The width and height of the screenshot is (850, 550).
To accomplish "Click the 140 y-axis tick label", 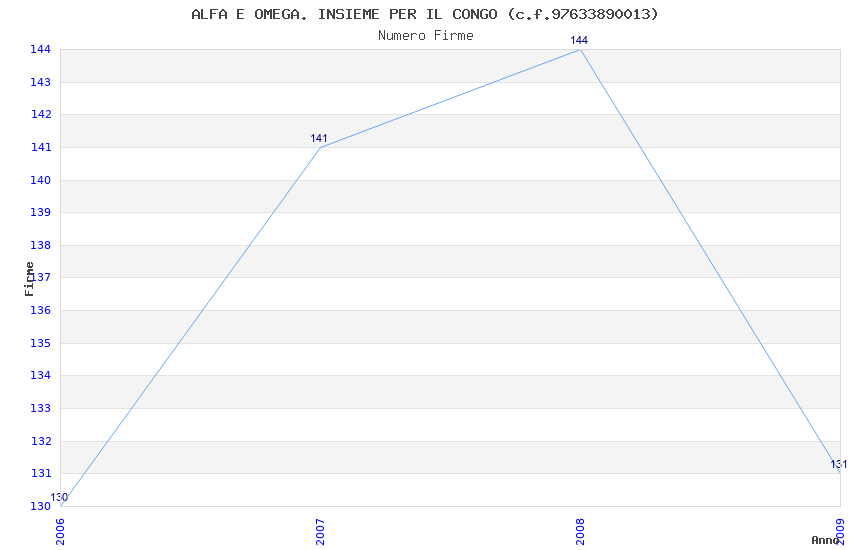I will coord(40,180).
